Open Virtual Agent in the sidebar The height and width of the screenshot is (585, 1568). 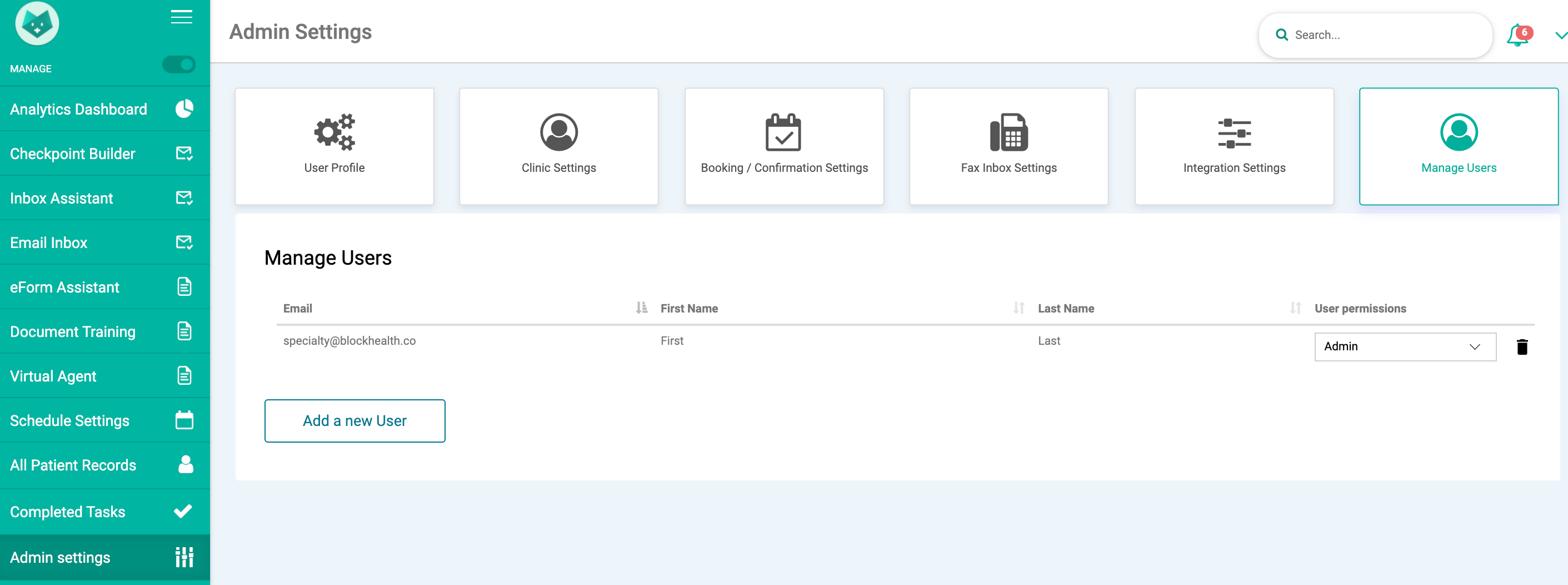104,376
